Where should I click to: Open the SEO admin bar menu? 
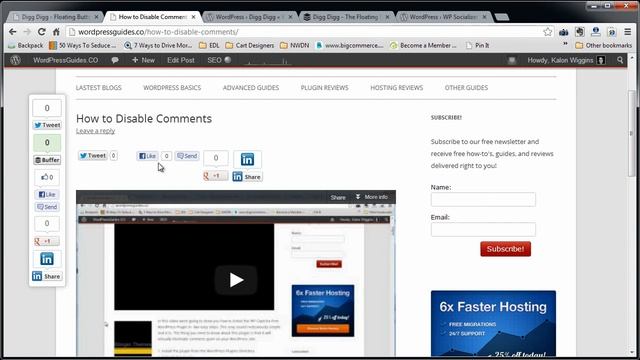coord(219,60)
